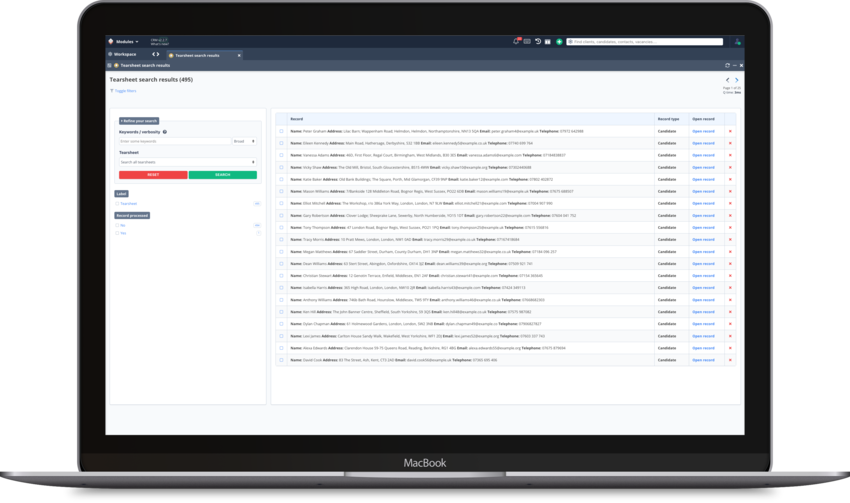850x503 pixels.
Task: Open record for Anthony Williams
Action: coord(703,300)
